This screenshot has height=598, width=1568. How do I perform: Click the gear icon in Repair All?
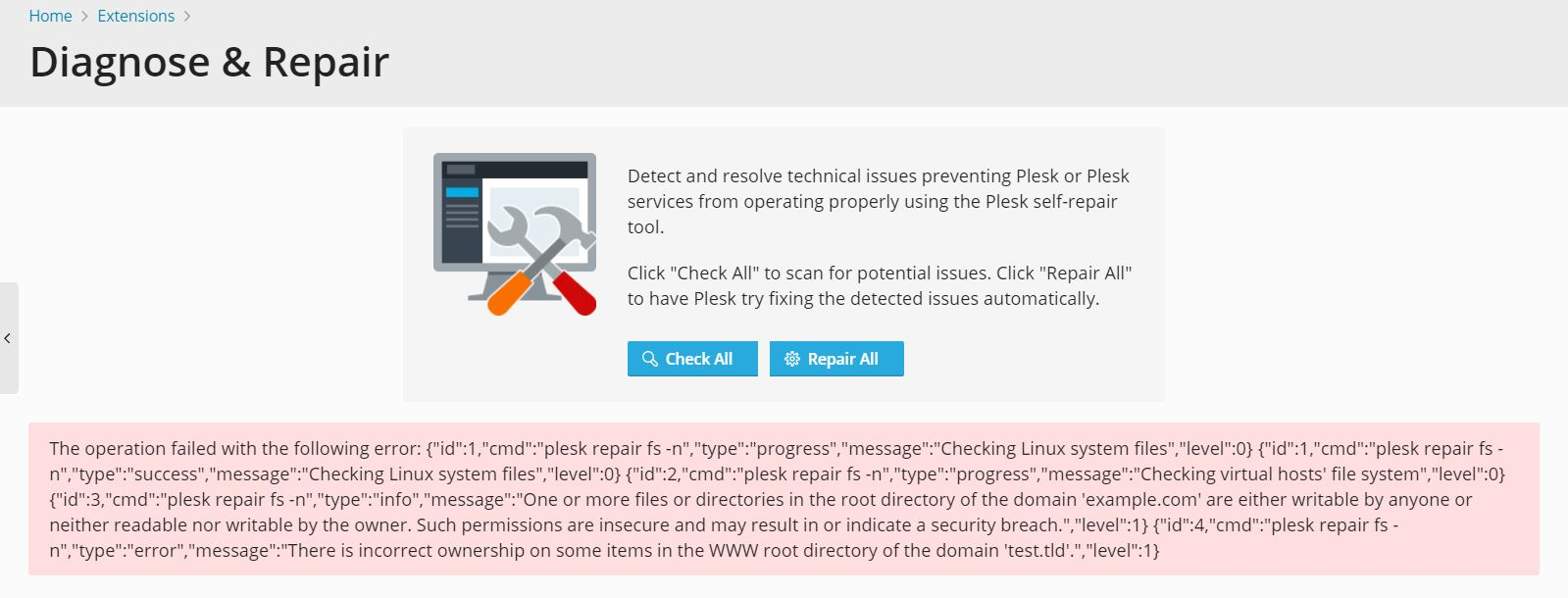tap(792, 359)
